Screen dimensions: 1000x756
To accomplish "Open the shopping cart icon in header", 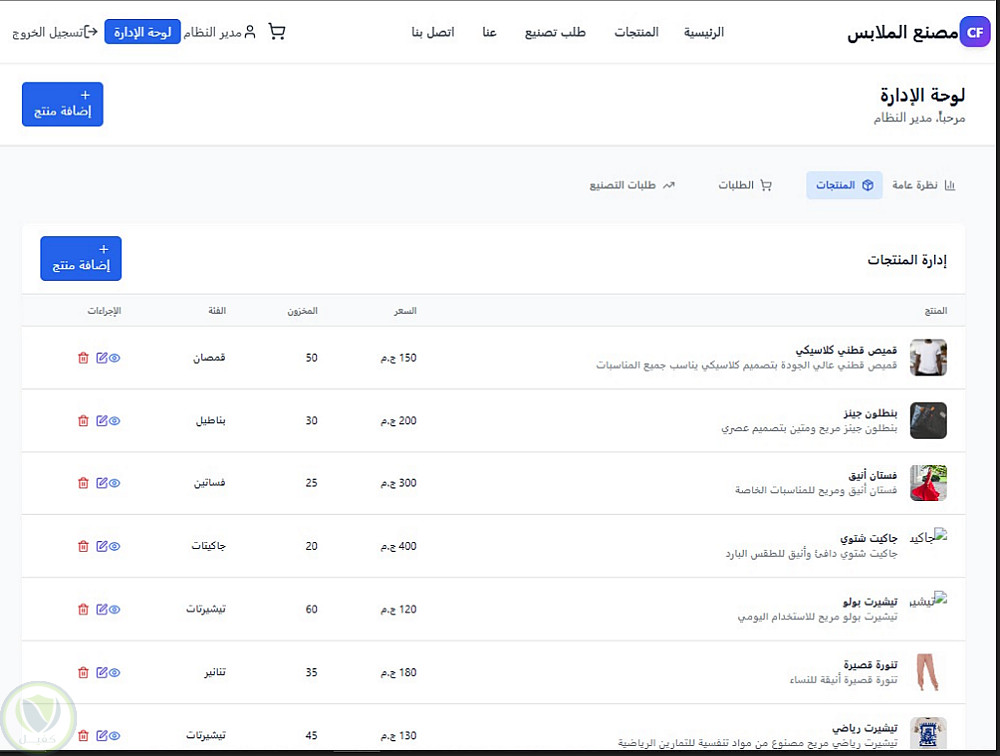I will [277, 32].
